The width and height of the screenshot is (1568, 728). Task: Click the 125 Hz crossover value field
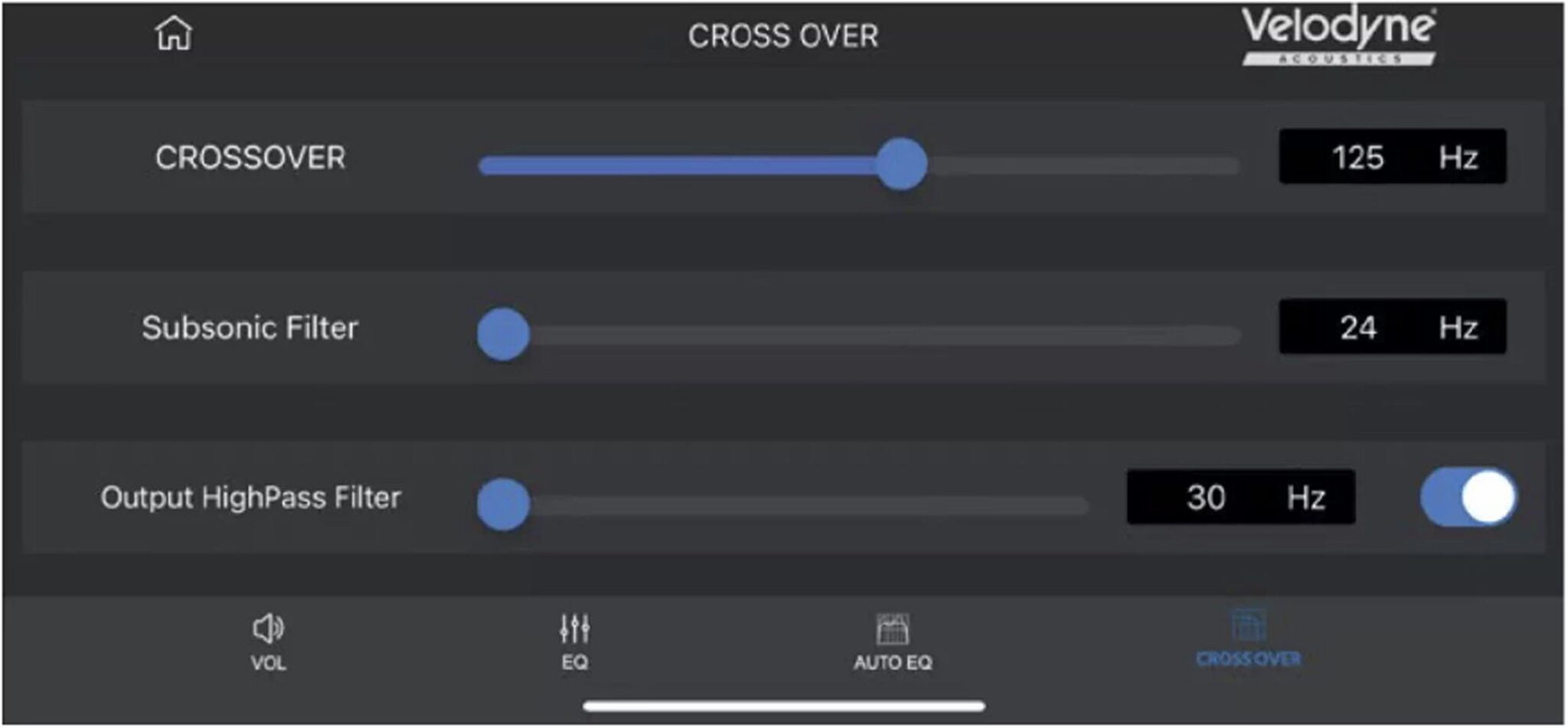pos(1392,157)
